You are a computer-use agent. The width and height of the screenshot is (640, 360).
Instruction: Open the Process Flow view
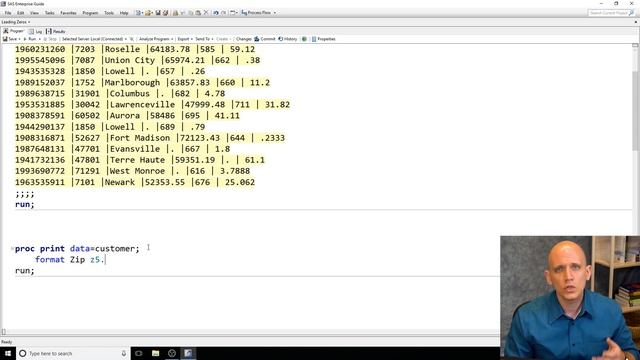click(x=256, y=13)
